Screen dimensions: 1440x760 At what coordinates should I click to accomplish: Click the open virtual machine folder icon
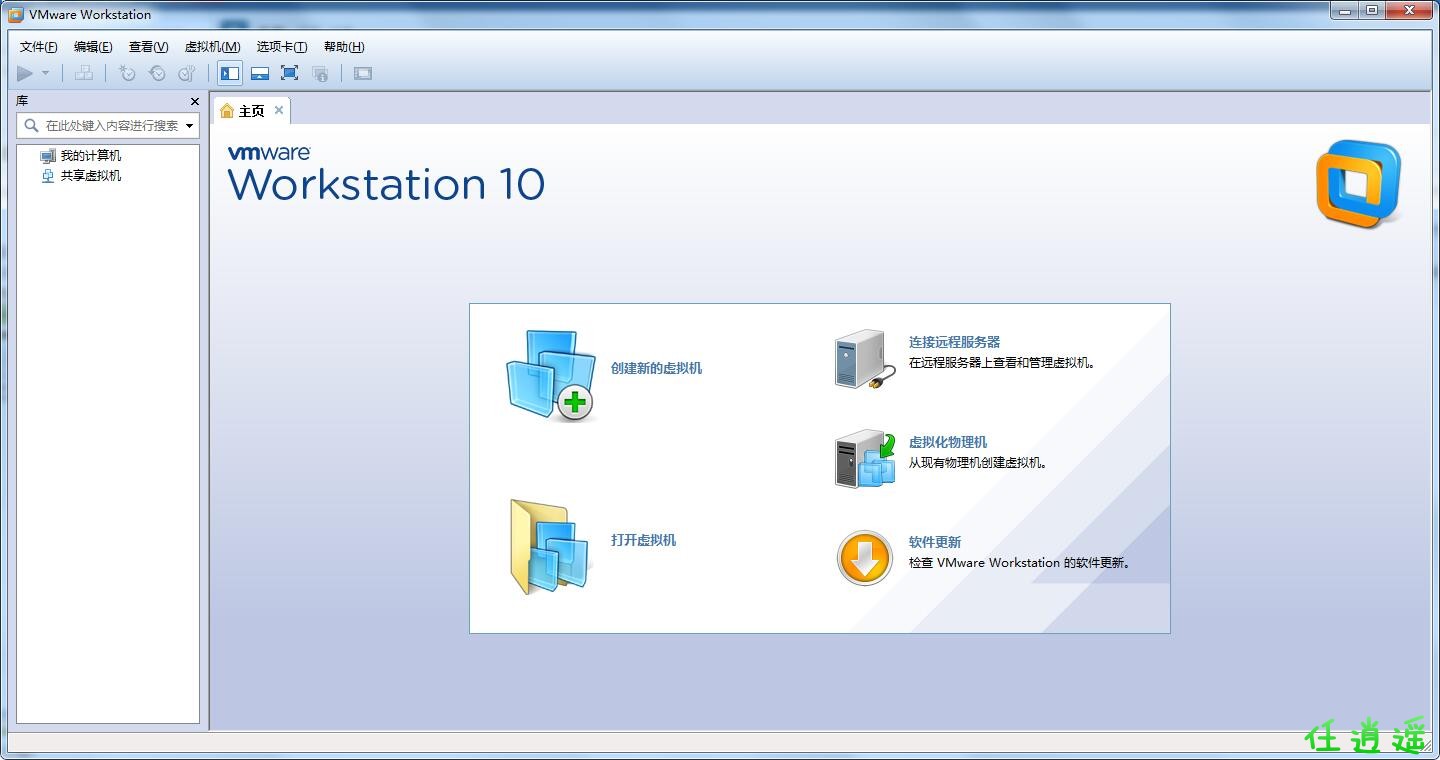click(550, 547)
